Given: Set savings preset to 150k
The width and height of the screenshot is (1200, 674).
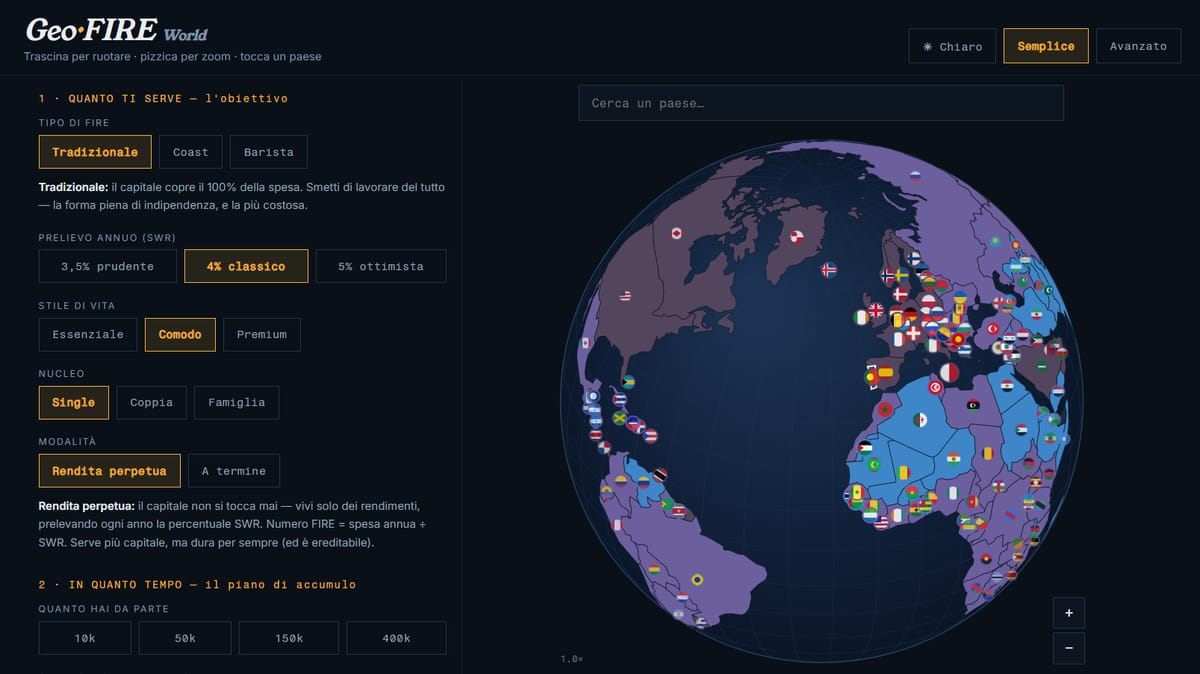Looking at the screenshot, I should (289, 638).
